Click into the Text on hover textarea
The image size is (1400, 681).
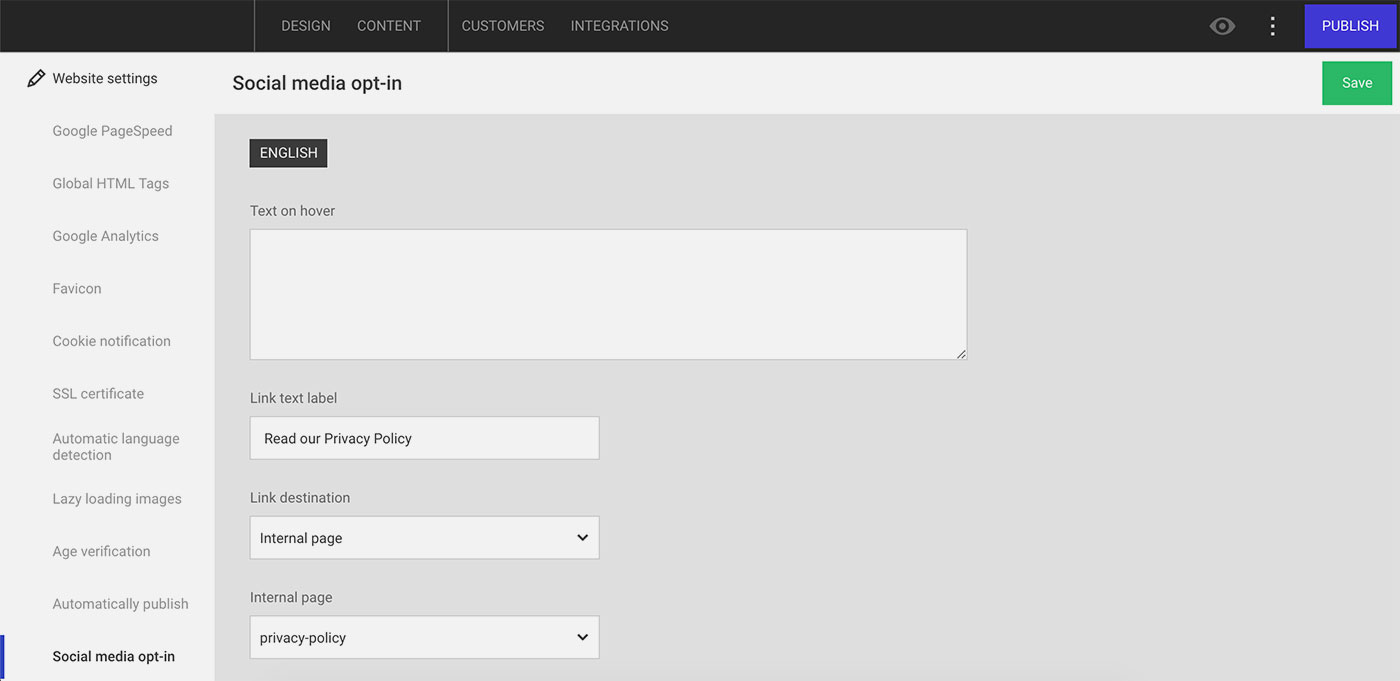click(x=608, y=294)
